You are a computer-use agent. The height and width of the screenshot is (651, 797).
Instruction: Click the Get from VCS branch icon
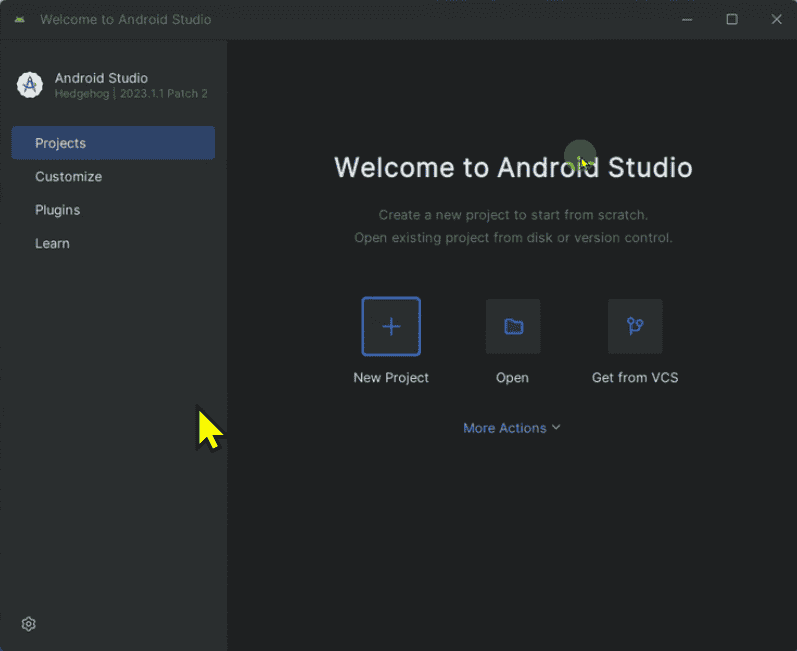635,326
